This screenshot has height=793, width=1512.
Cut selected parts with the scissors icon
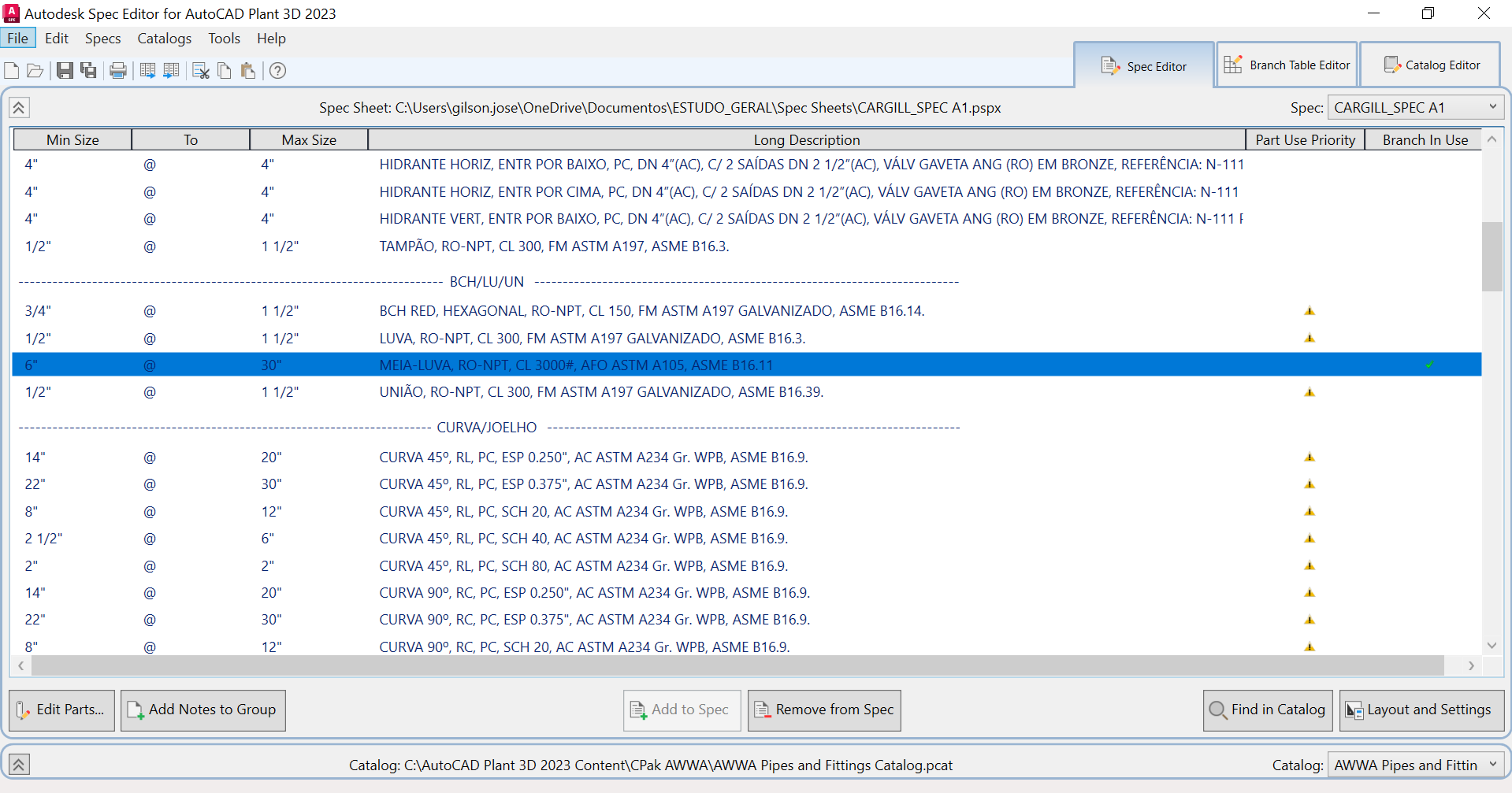[x=201, y=71]
